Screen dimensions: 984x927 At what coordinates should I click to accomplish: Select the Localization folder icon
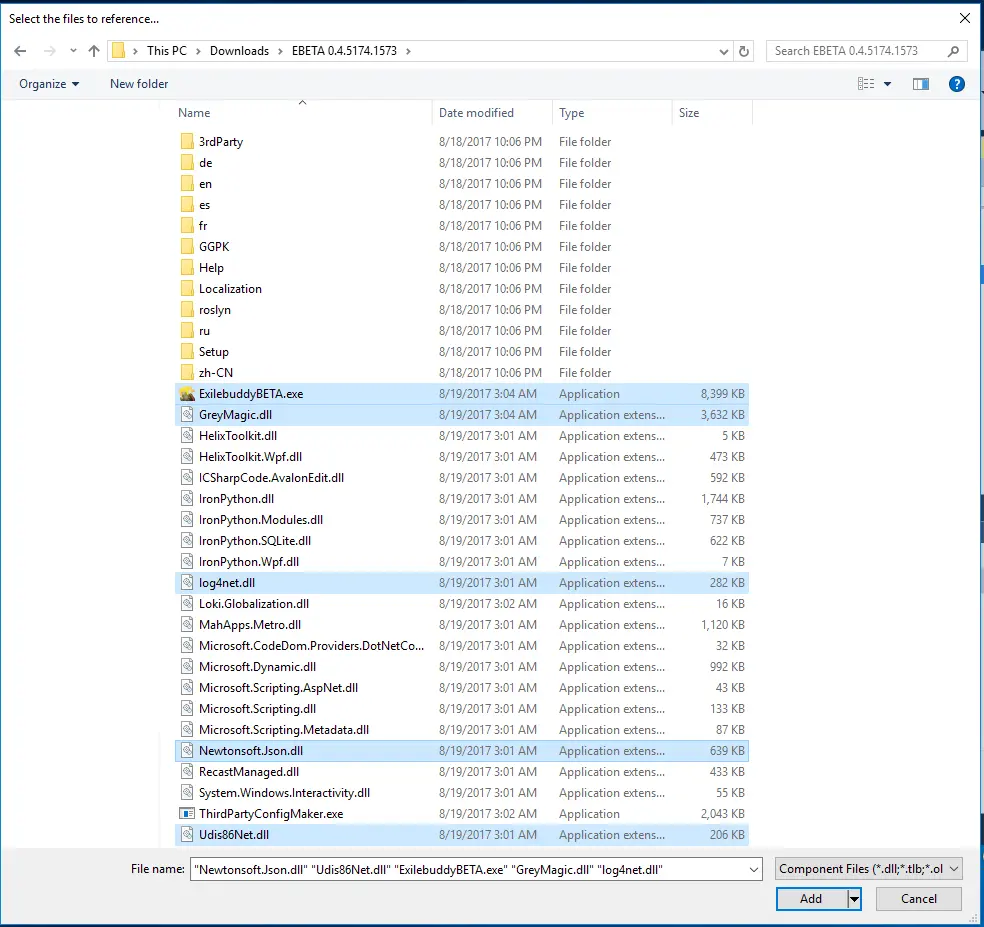pos(187,289)
